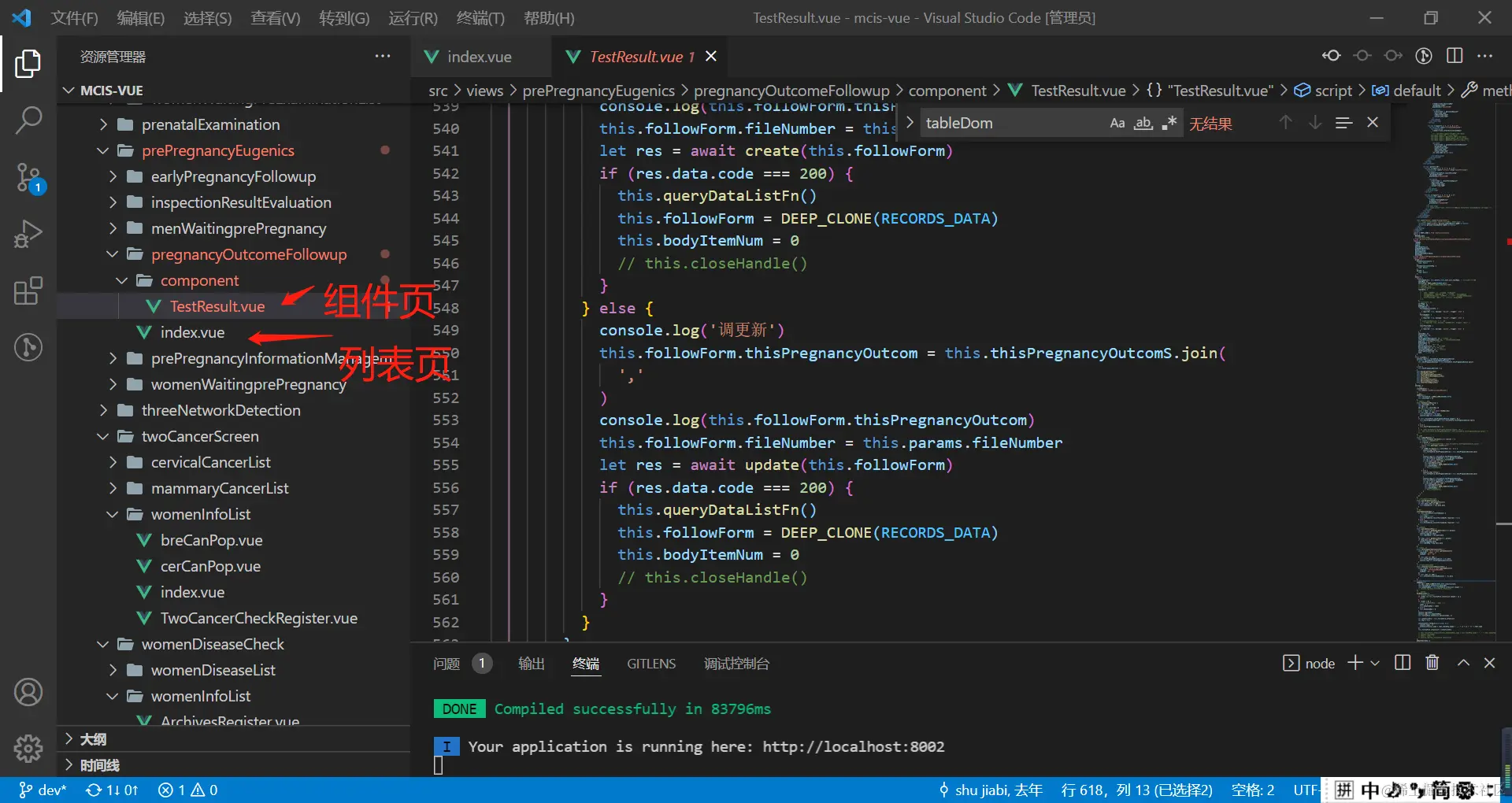The width and height of the screenshot is (1512, 803).
Task: Open the 文件(F) menu
Action: pos(75,17)
